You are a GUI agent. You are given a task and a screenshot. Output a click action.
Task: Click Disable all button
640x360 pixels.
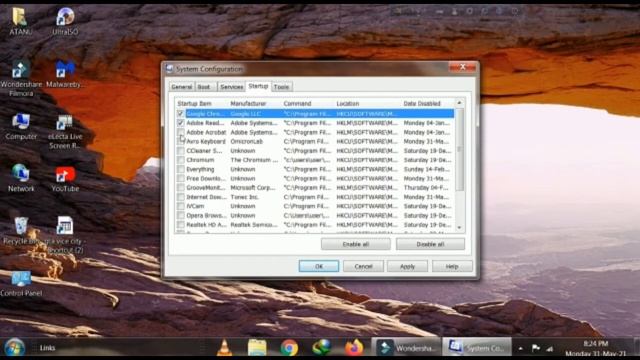tap(430, 244)
